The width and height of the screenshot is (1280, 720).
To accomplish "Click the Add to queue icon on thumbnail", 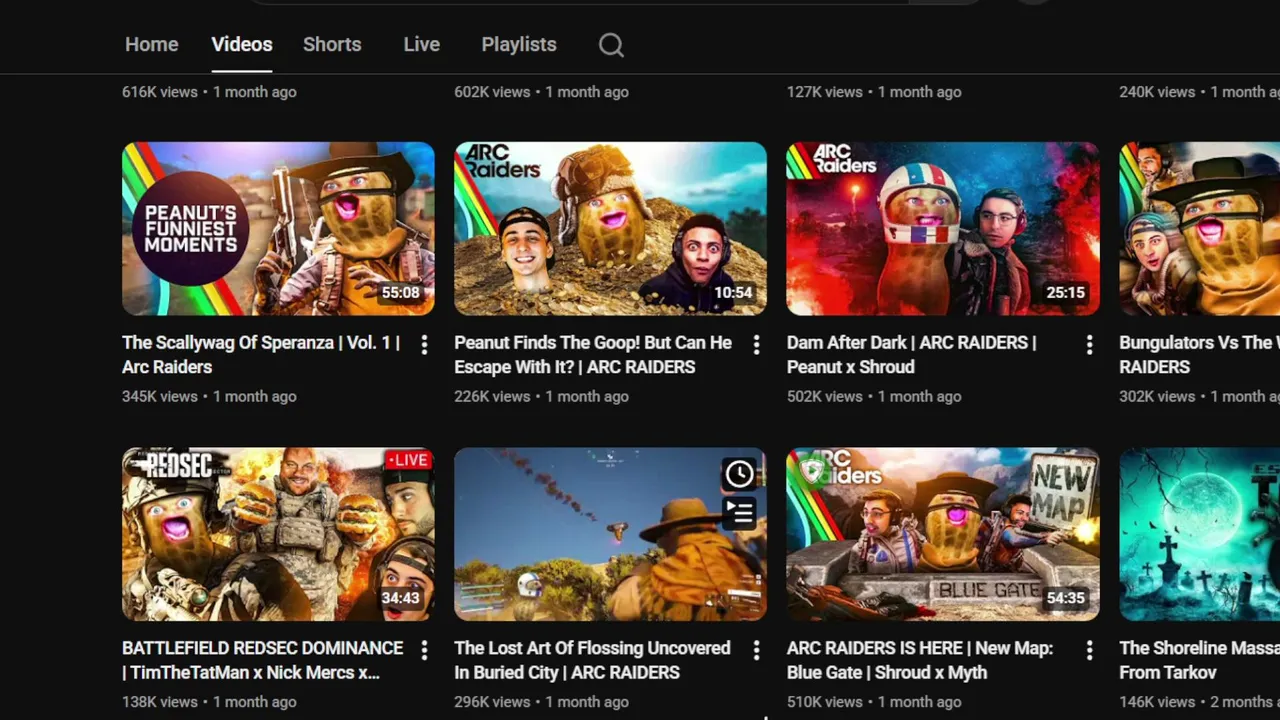I will (739, 513).
